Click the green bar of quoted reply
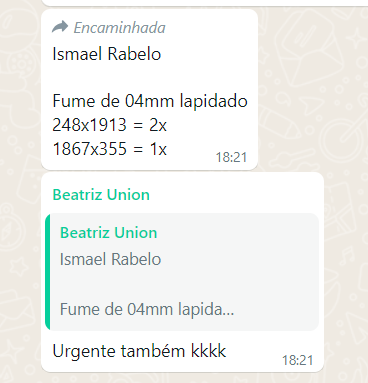The width and height of the screenshot is (368, 383). pyautogui.click(x=47, y=272)
